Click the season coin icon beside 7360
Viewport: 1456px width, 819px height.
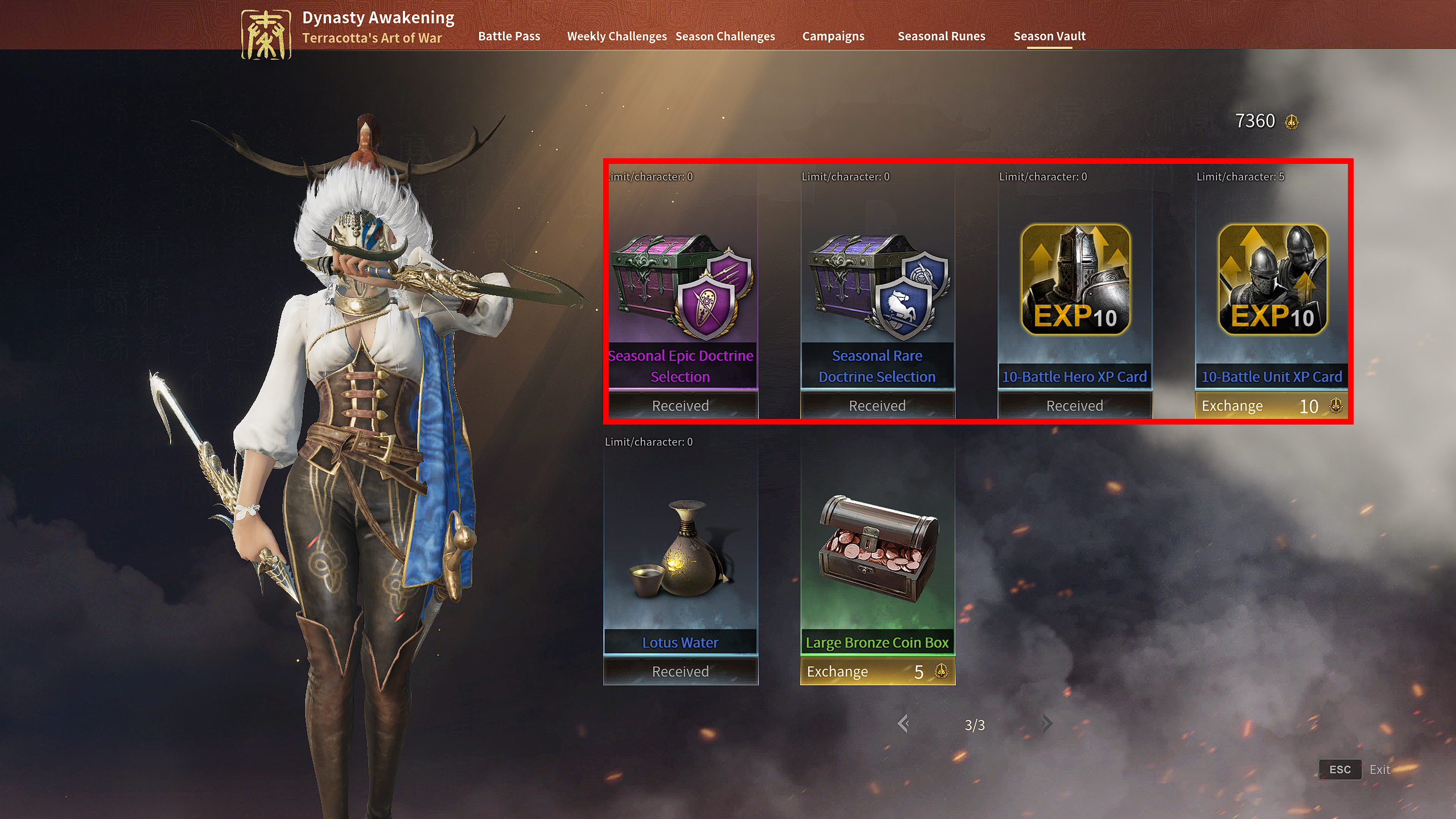1291,122
